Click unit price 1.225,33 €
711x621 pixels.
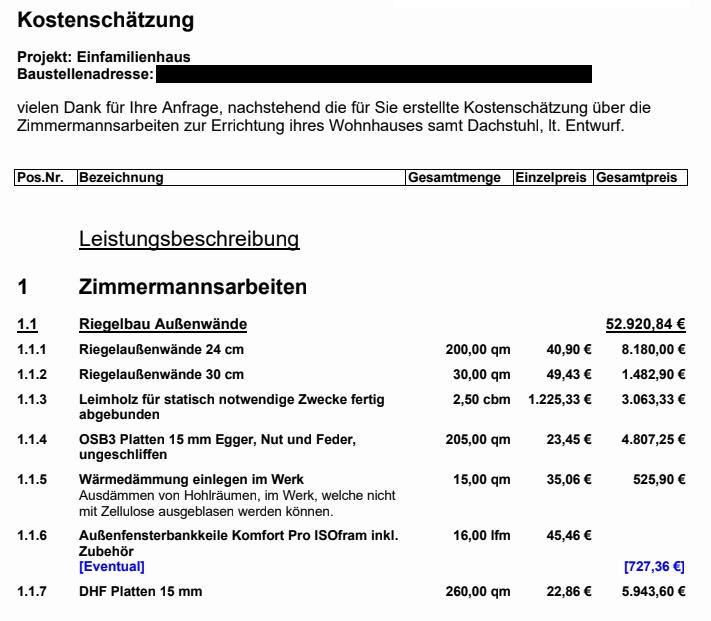(x=560, y=399)
